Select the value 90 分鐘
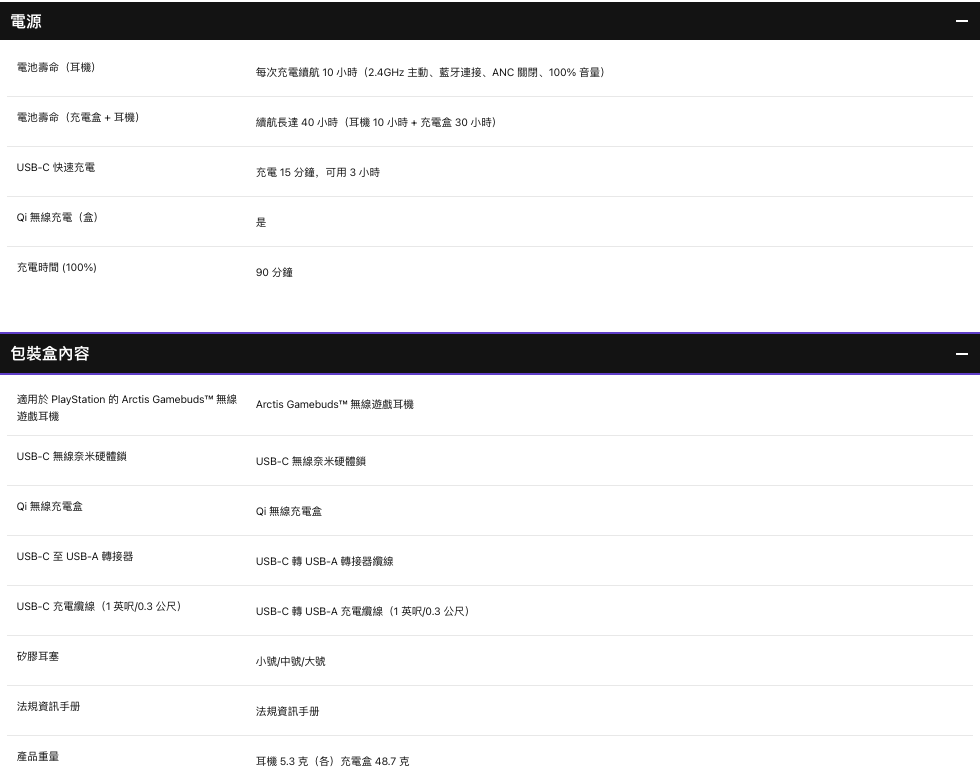Image resolution: width=980 pixels, height=775 pixels. pyautogui.click(x=274, y=272)
